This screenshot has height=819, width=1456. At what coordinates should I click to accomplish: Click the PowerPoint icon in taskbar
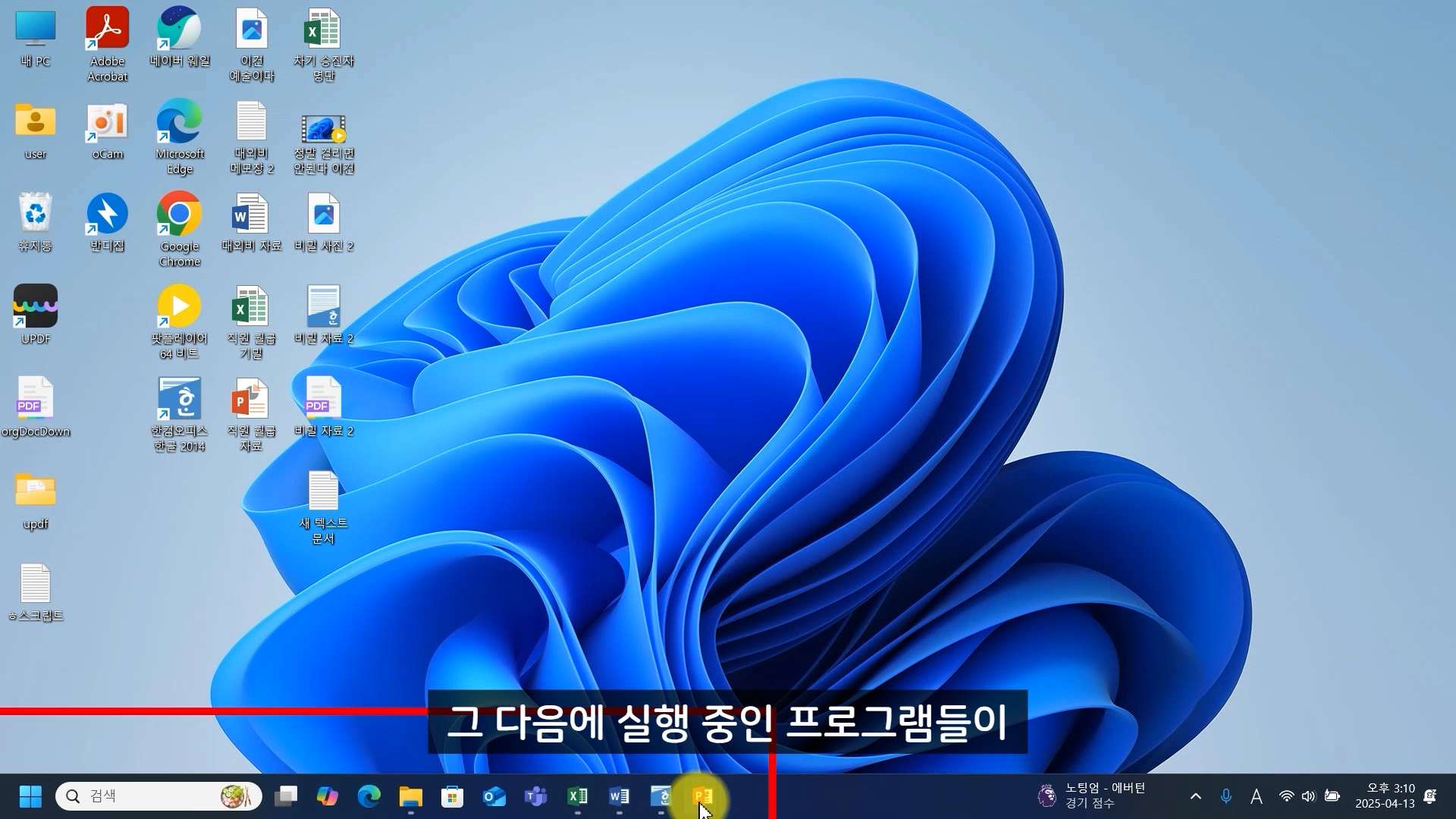[x=702, y=796]
